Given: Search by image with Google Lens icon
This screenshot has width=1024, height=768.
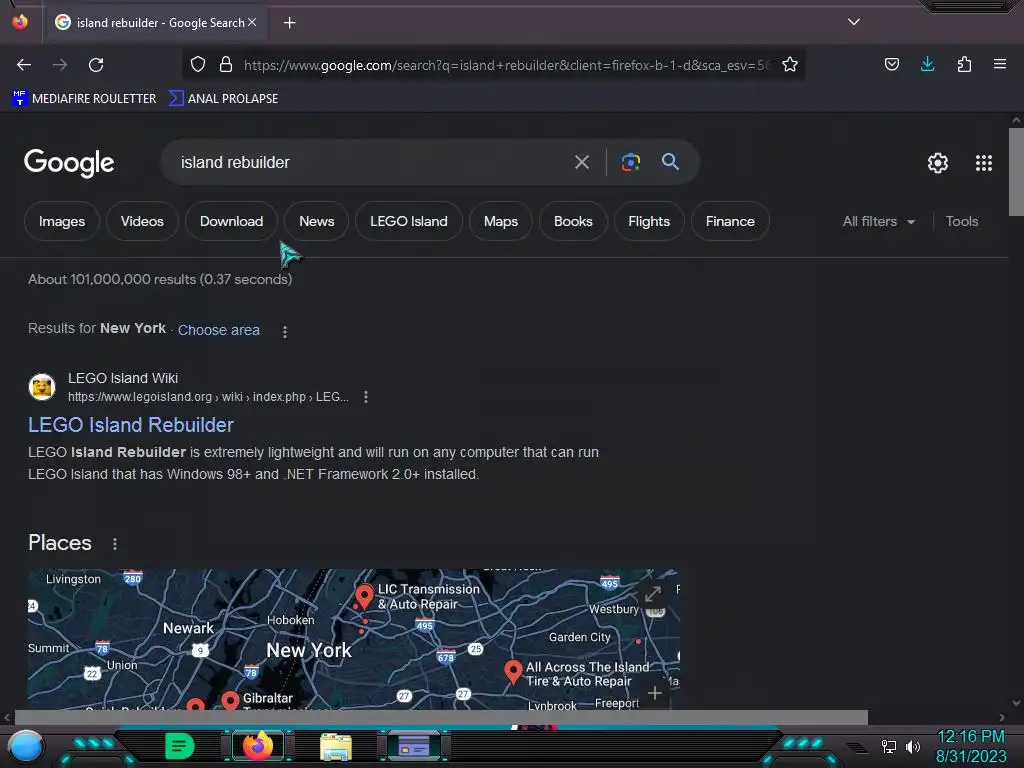Looking at the screenshot, I should coord(630,162).
